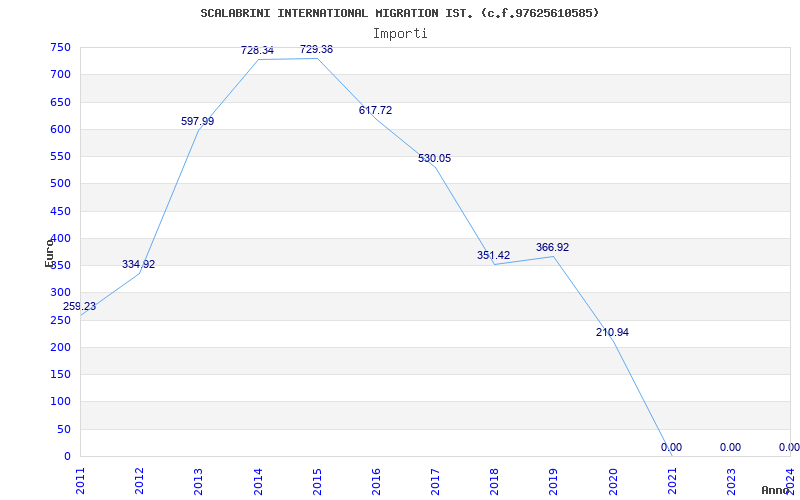The width and height of the screenshot is (800, 500).
Task: Click the 2023 x-axis year label
Action: point(731,482)
